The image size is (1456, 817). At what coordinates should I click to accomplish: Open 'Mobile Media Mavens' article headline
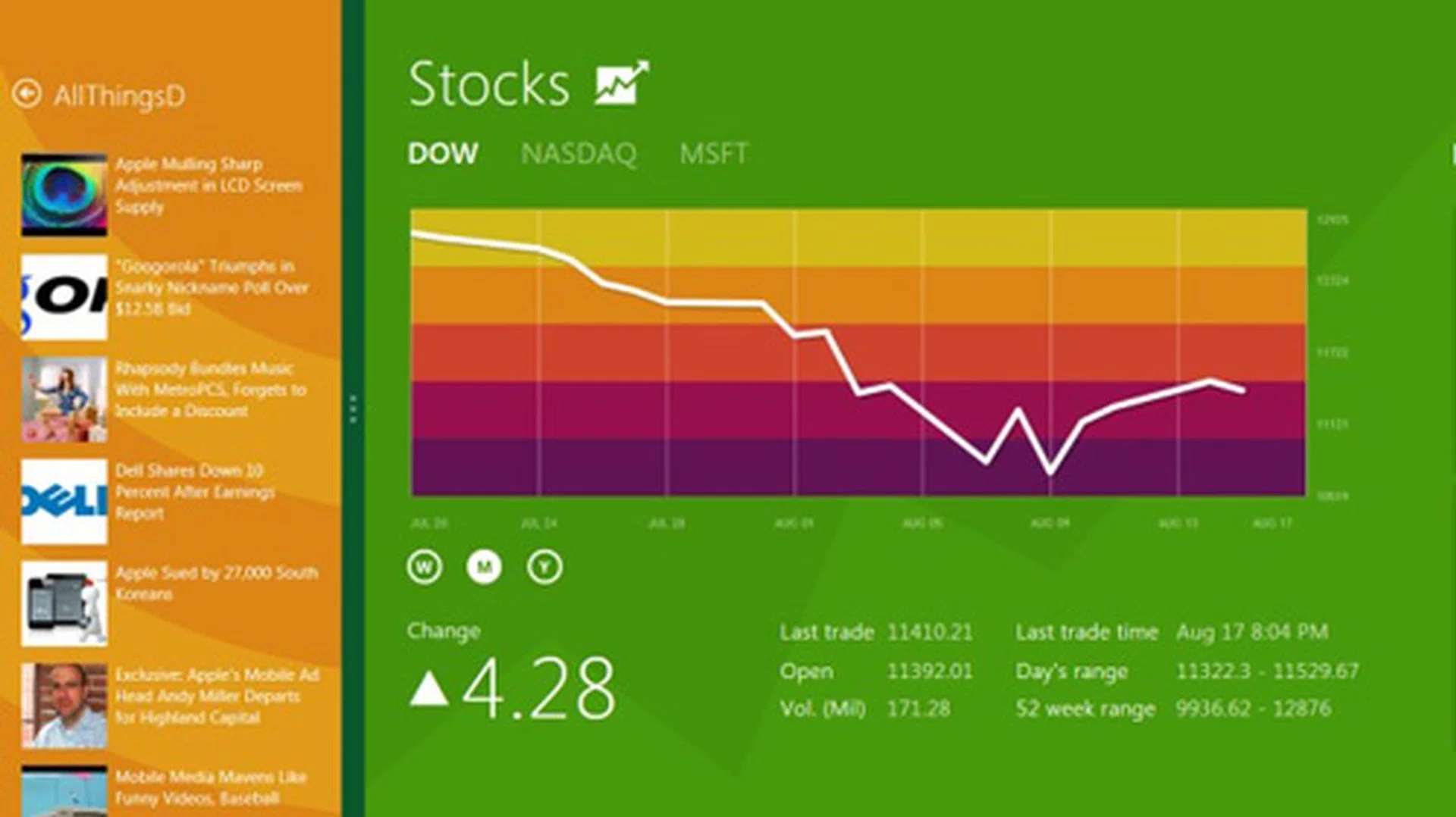(x=210, y=787)
